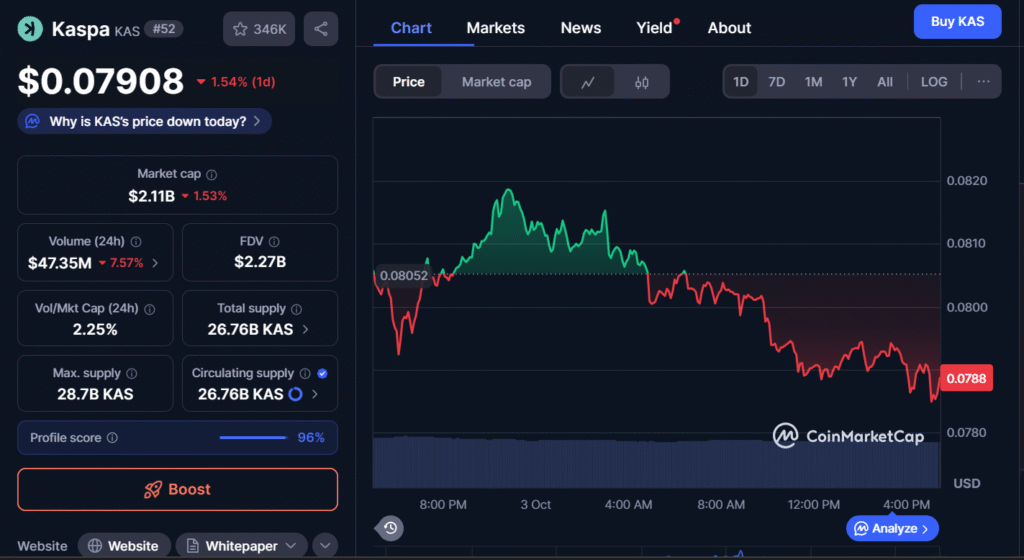Open the Markets tab
Screen dimensions: 1024x560
tap(495, 28)
